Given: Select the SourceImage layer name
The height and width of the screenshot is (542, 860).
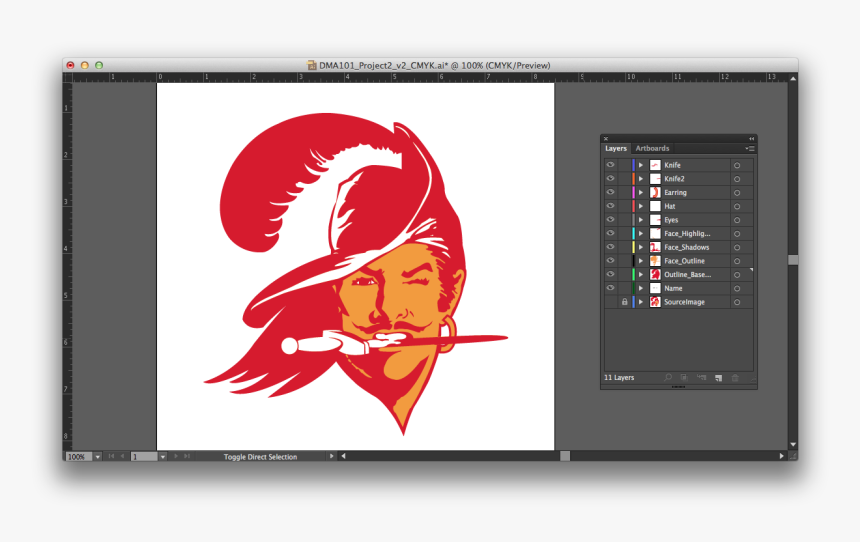Looking at the screenshot, I should coord(684,302).
